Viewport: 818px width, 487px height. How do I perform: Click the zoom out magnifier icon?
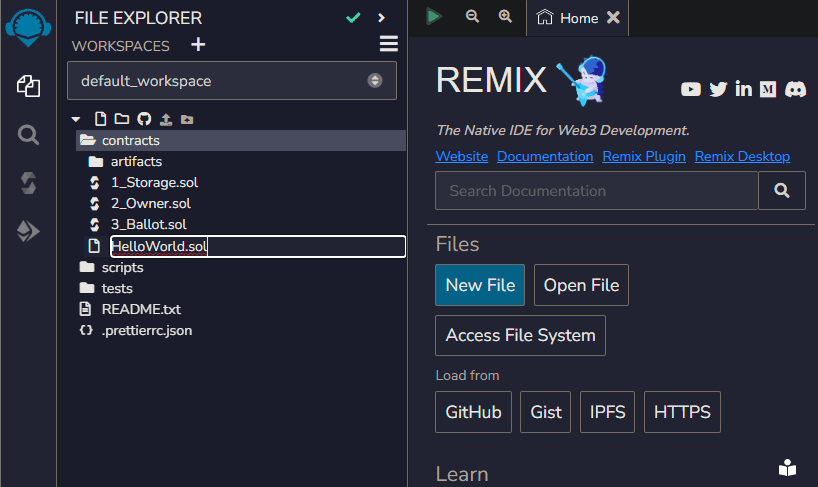tap(473, 16)
